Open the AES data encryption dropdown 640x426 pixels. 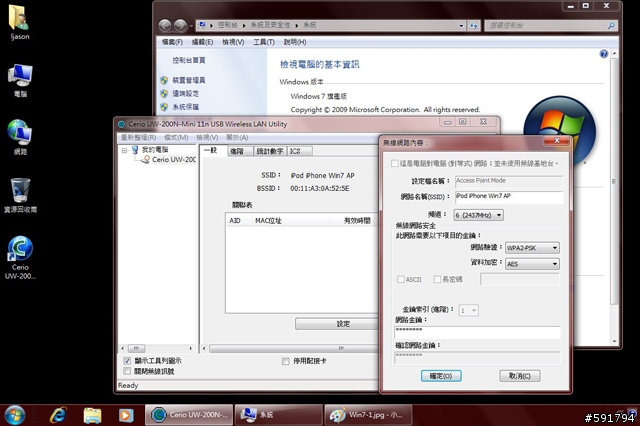tap(532, 264)
